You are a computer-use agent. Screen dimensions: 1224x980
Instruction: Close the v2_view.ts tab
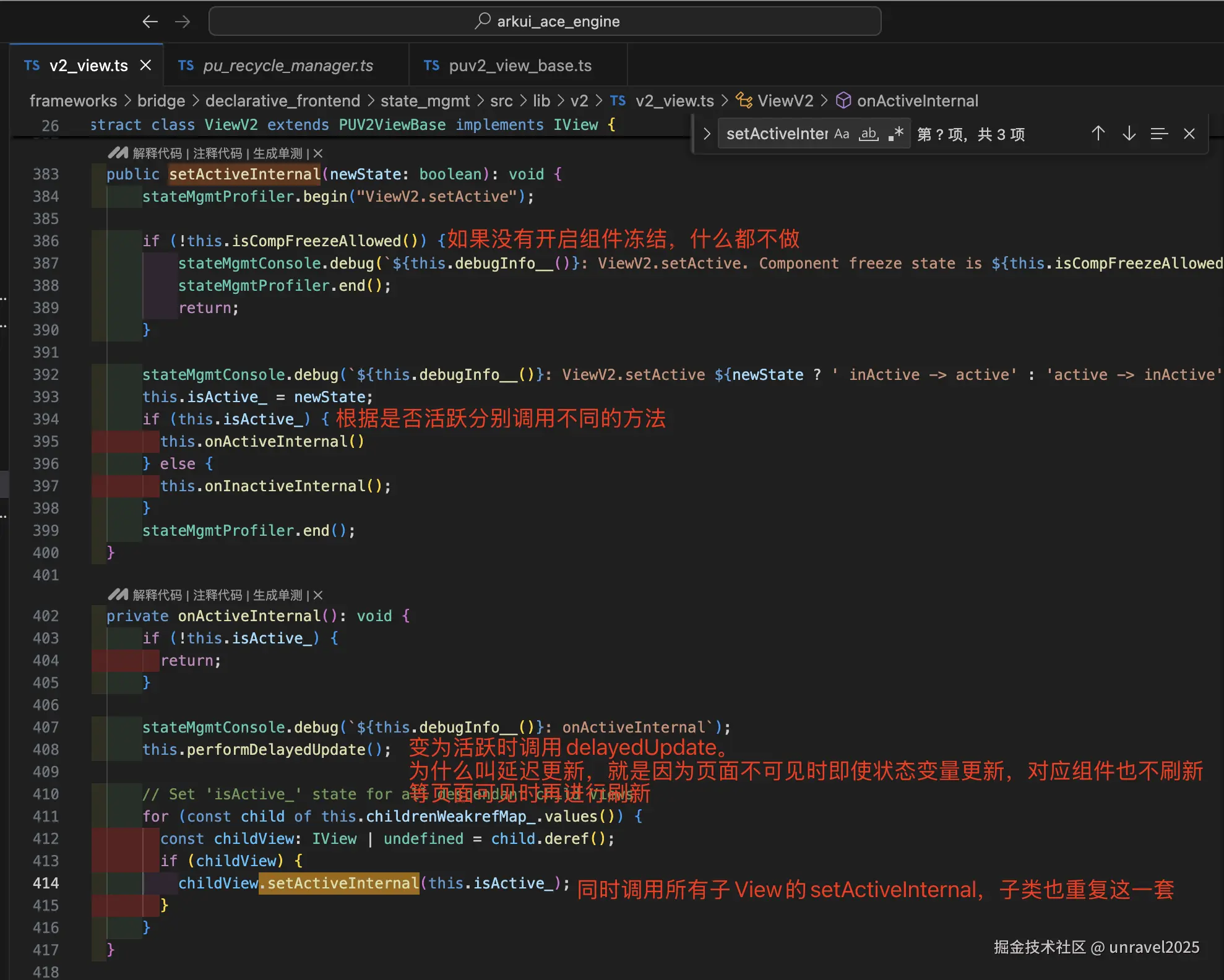[145, 65]
